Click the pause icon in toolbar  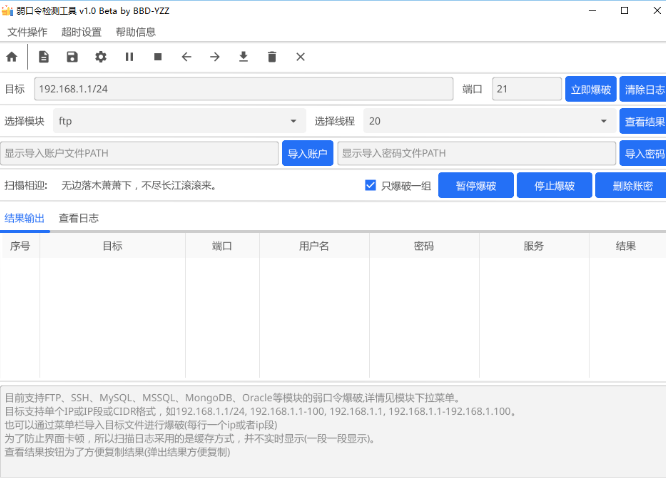[130, 57]
